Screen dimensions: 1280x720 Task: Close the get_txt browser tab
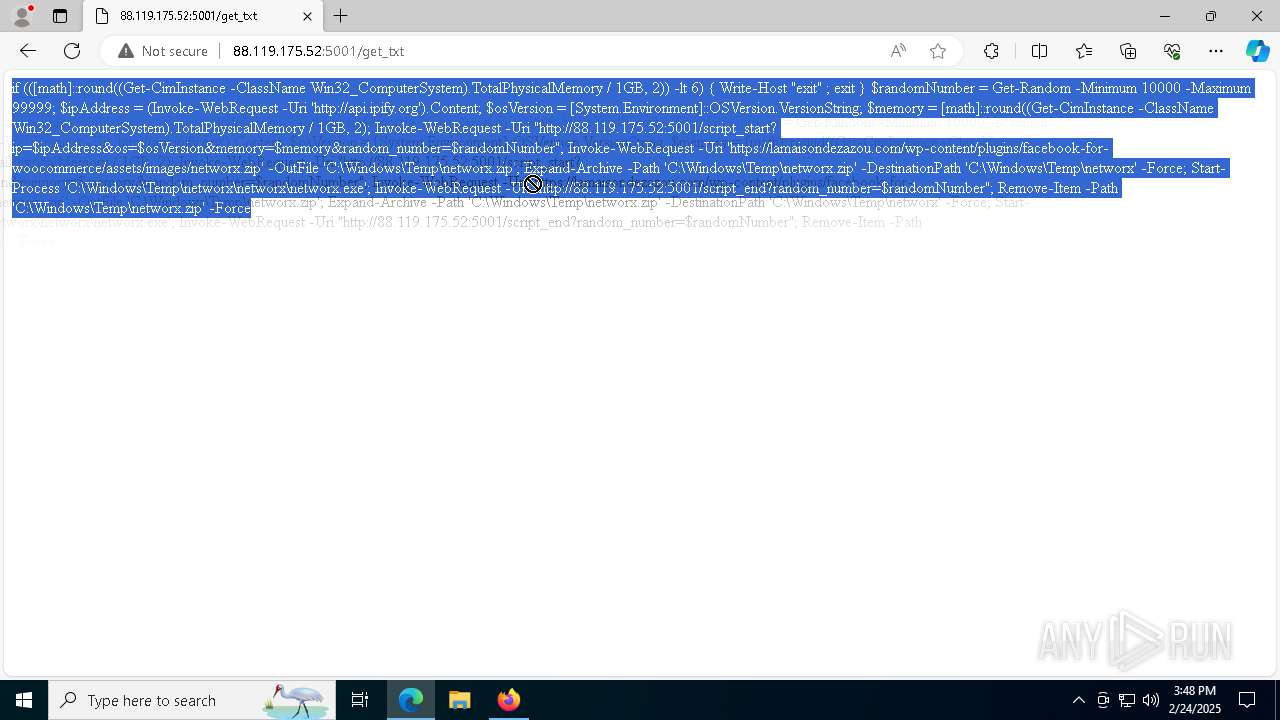point(307,16)
